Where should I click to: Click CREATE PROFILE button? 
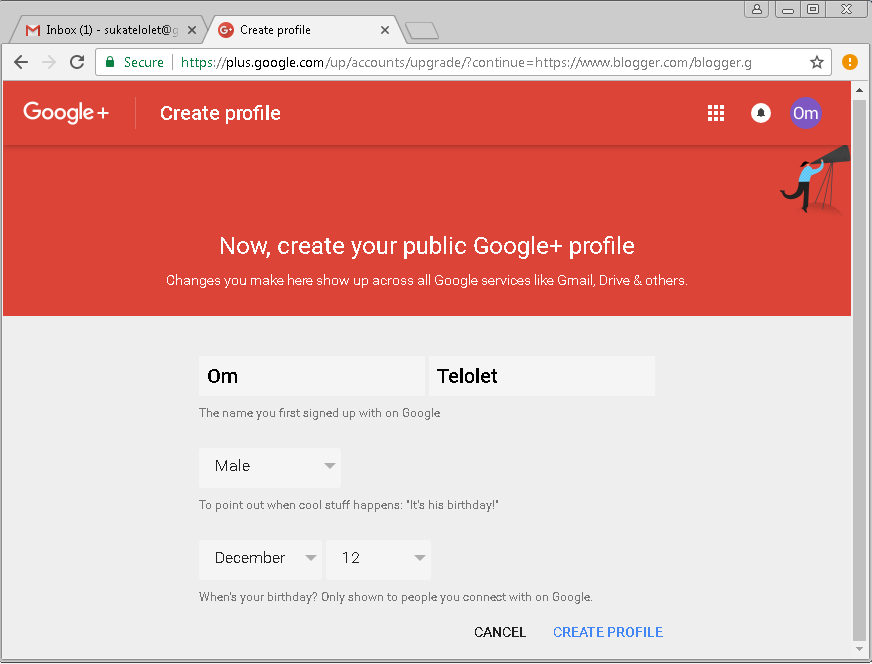pyautogui.click(x=608, y=632)
